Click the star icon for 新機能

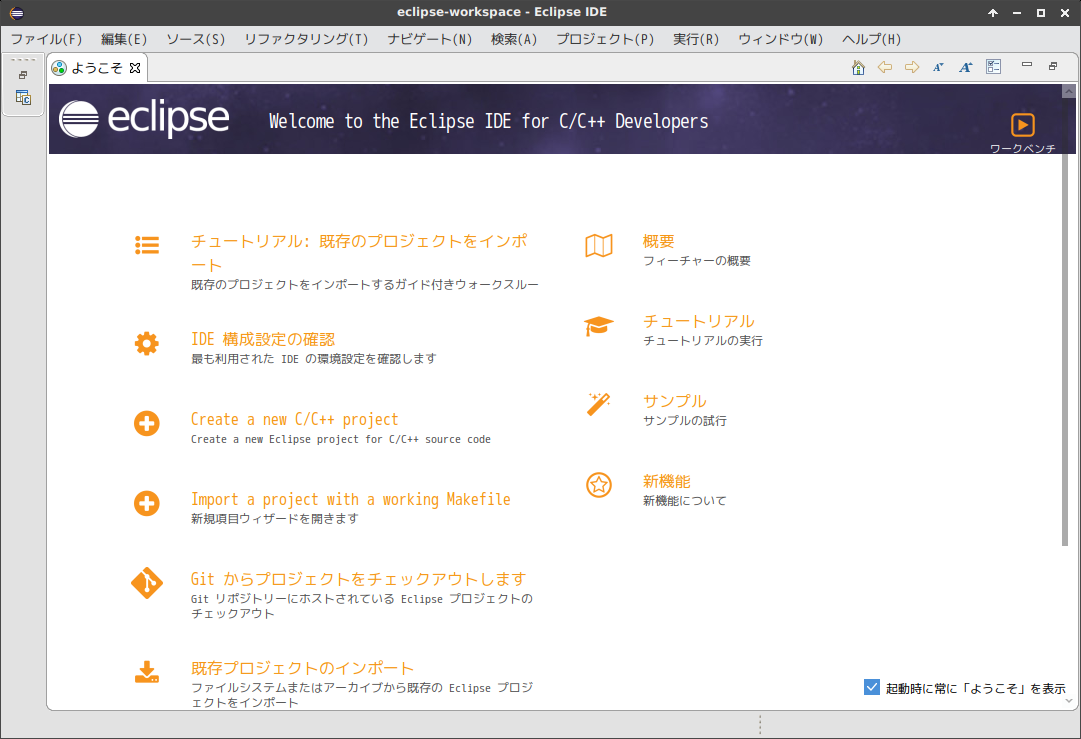click(599, 485)
